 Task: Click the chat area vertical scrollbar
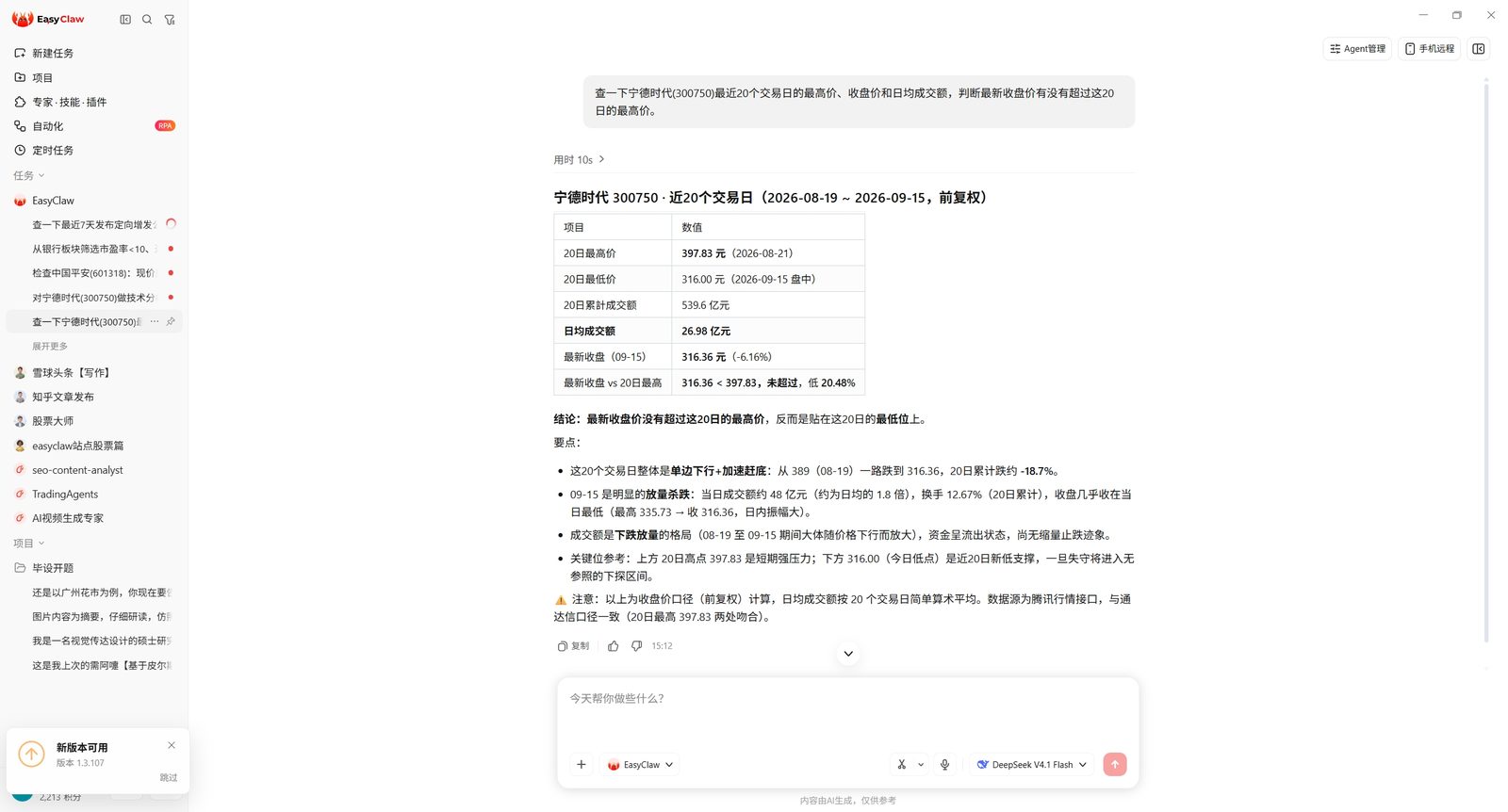point(1486,363)
